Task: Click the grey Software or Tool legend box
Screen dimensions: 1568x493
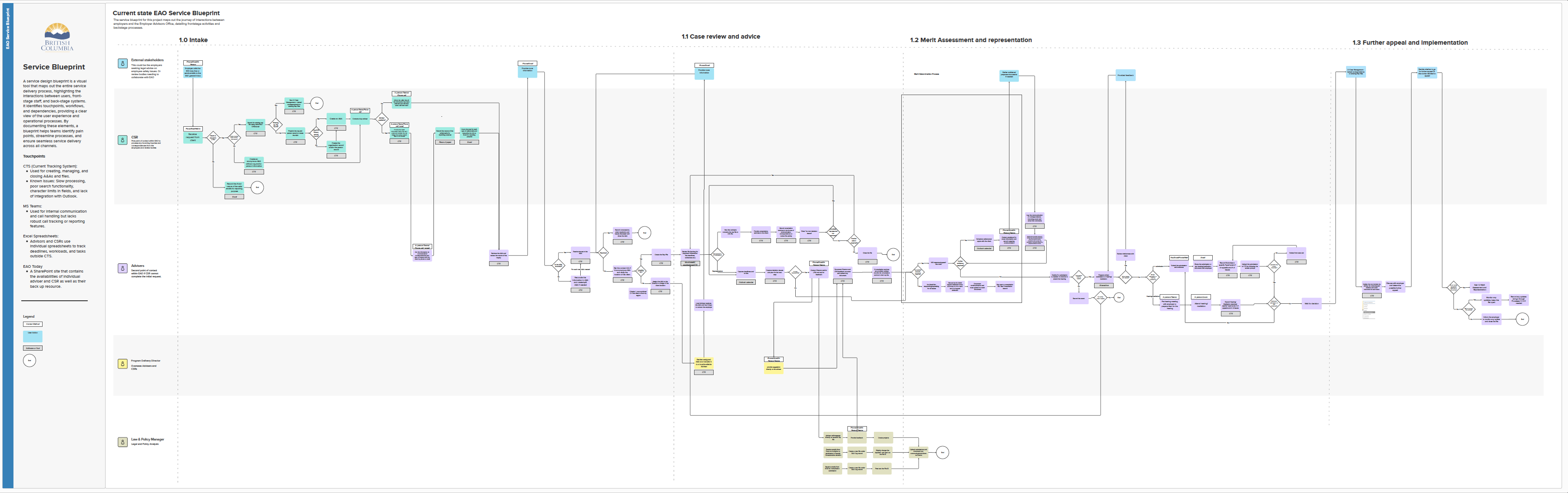Action: pos(33,348)
